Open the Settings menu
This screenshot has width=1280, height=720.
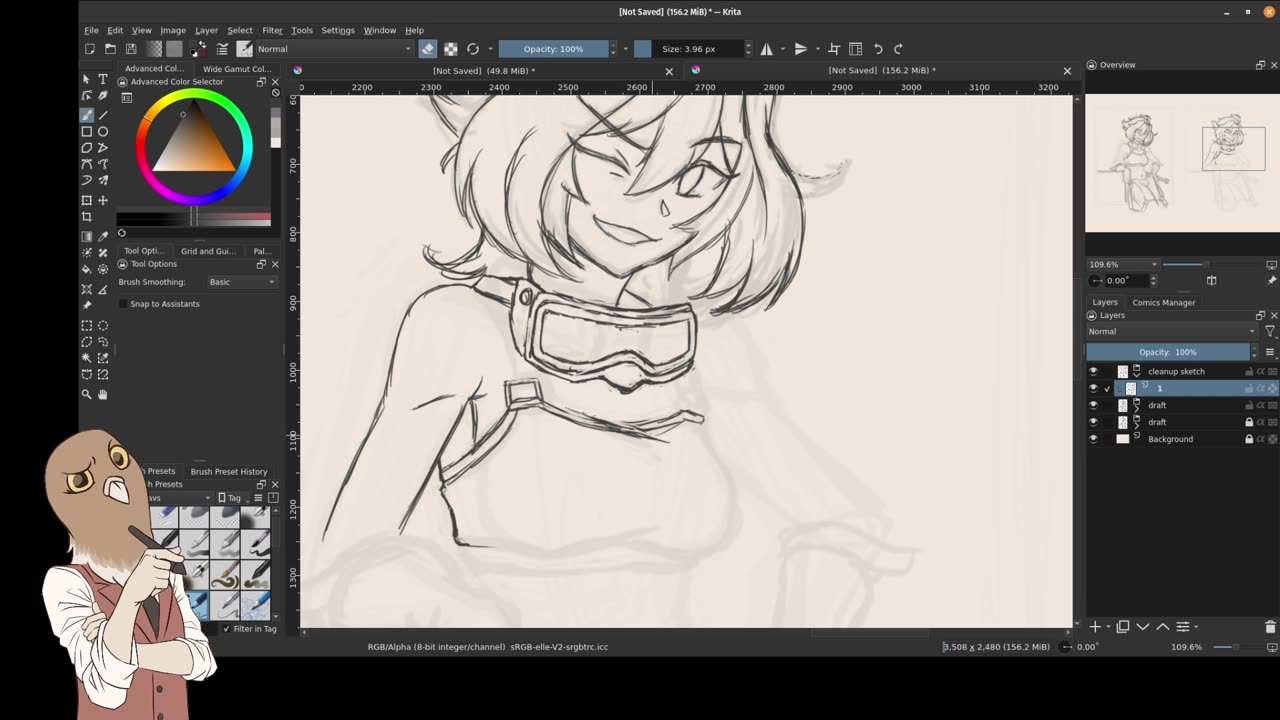338,30
